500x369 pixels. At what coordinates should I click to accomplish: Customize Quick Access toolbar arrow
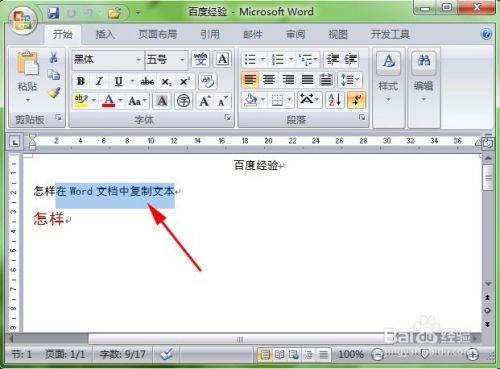138,13
